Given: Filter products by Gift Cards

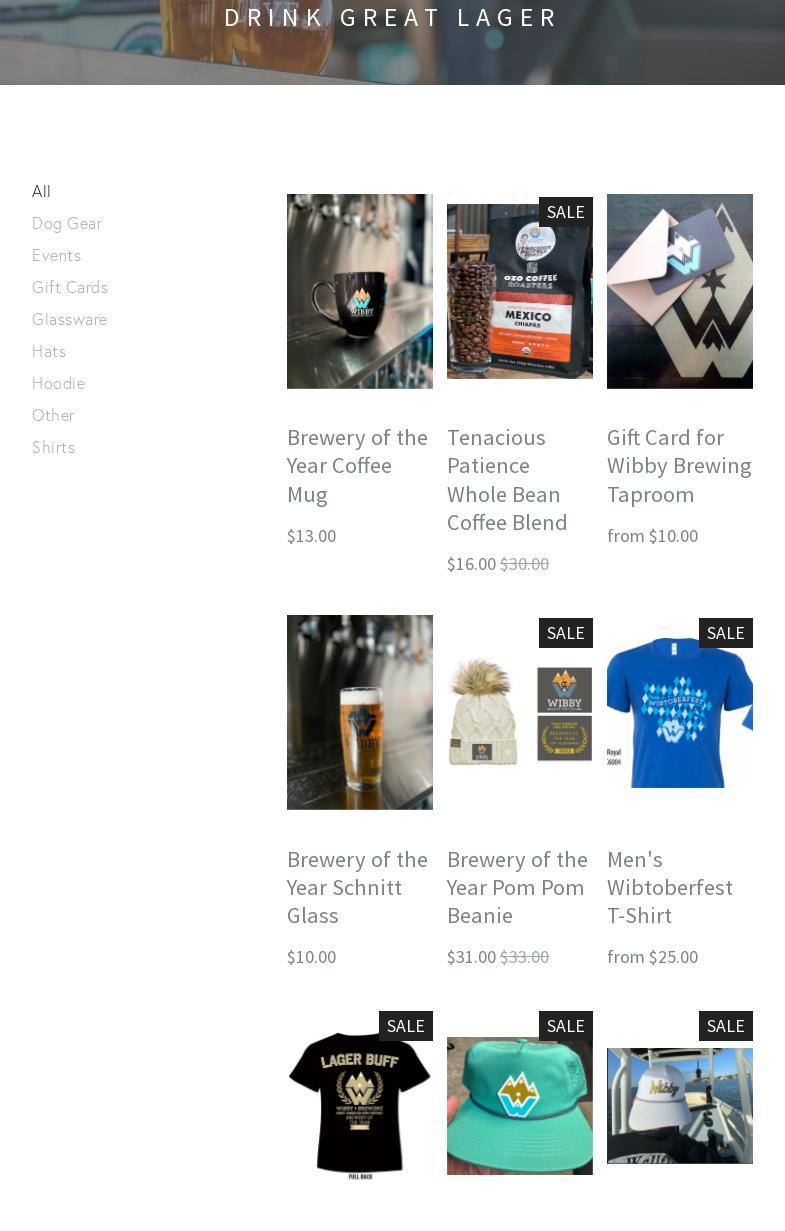Looking at the screenshot, I should click(70, 287).
